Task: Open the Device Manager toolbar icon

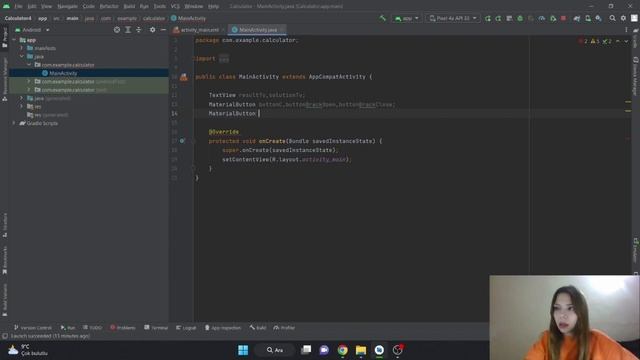Action: pyautogui.click(x=588, y=18)
